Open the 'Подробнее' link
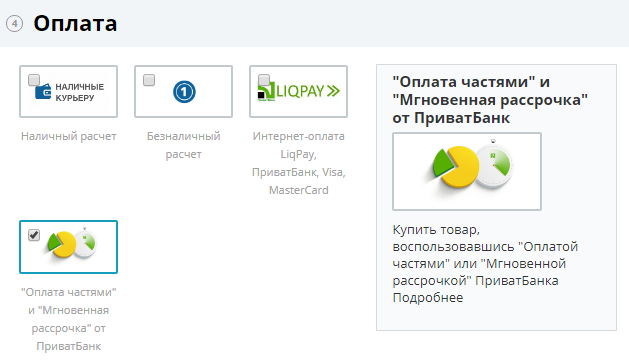 pyautogui.click(x=428, y=298)
